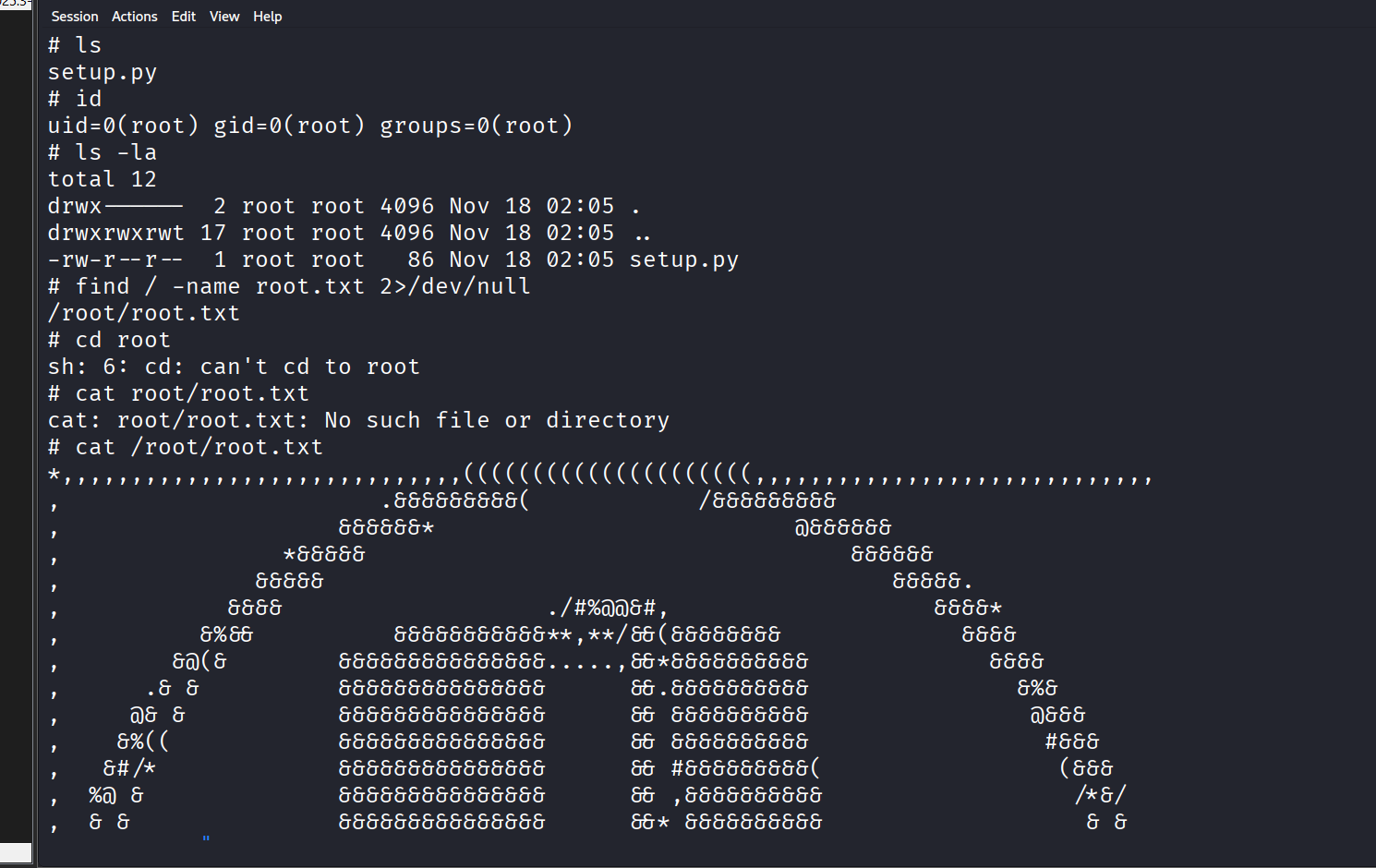The image size is (1376, 868).
Task: Click the /root/root.txt find result
Action: (144, 313)
